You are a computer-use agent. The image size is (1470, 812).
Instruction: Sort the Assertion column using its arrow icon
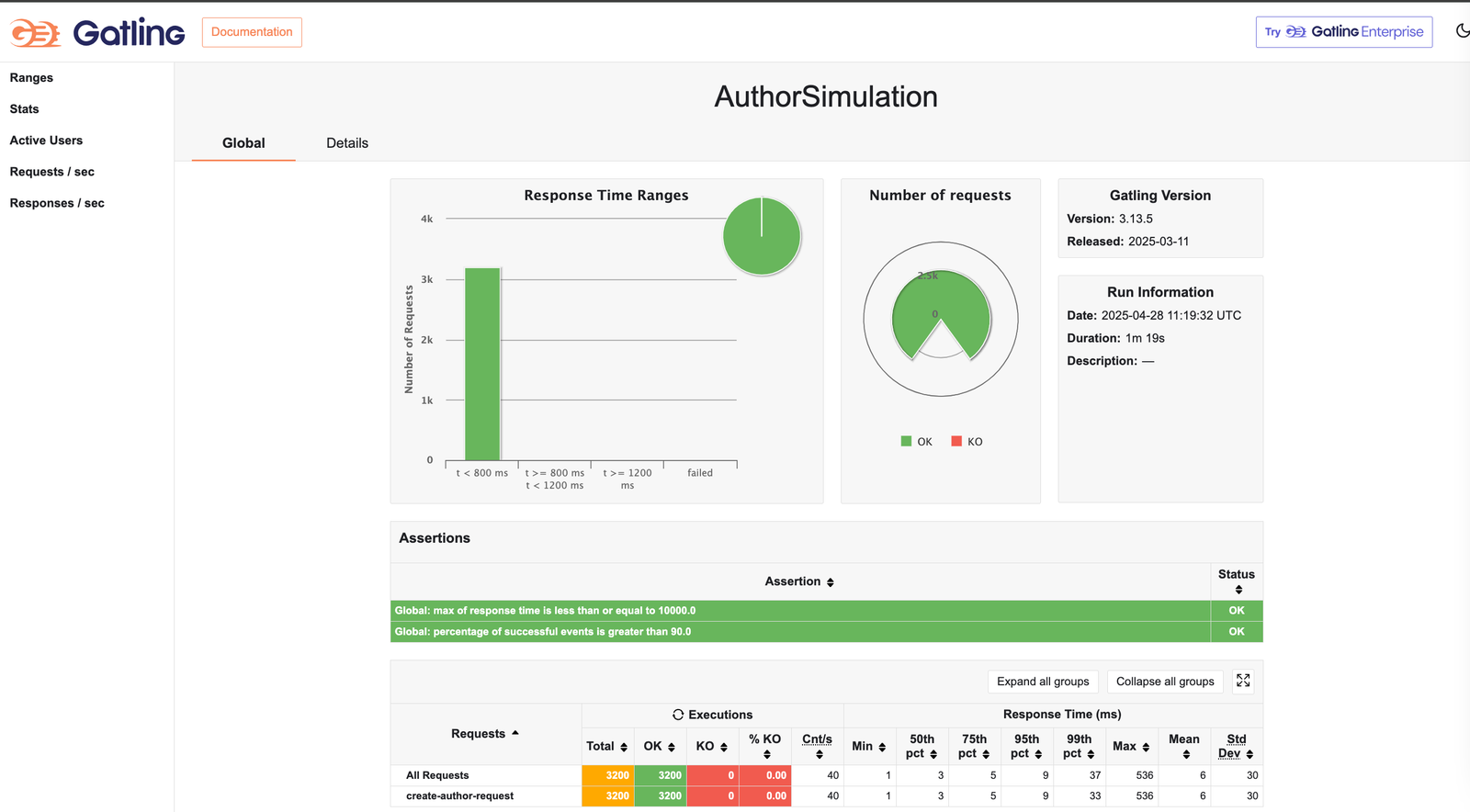coord(831,582)
